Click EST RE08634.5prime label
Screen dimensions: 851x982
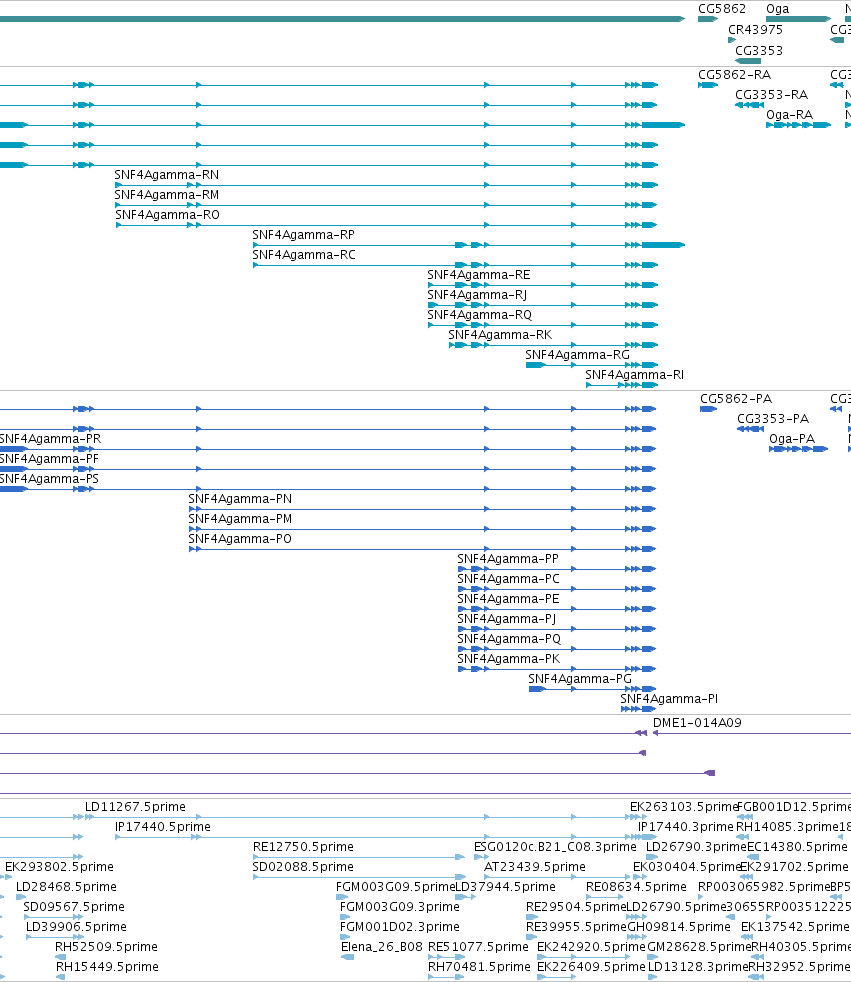click(636, 887)
